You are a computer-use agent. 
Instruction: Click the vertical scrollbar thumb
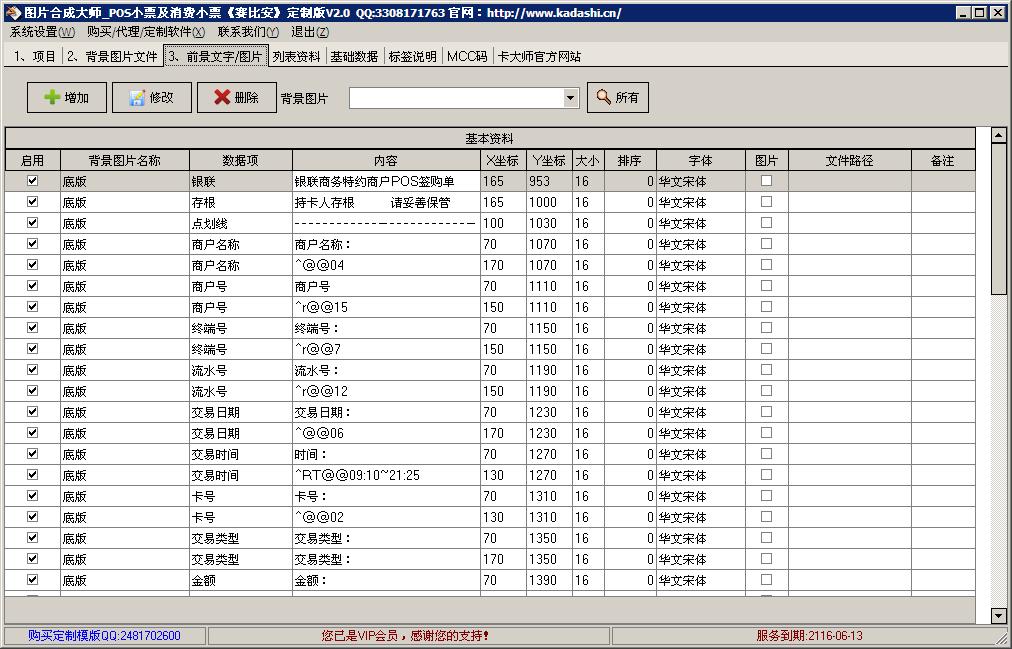tap(998, 219)
